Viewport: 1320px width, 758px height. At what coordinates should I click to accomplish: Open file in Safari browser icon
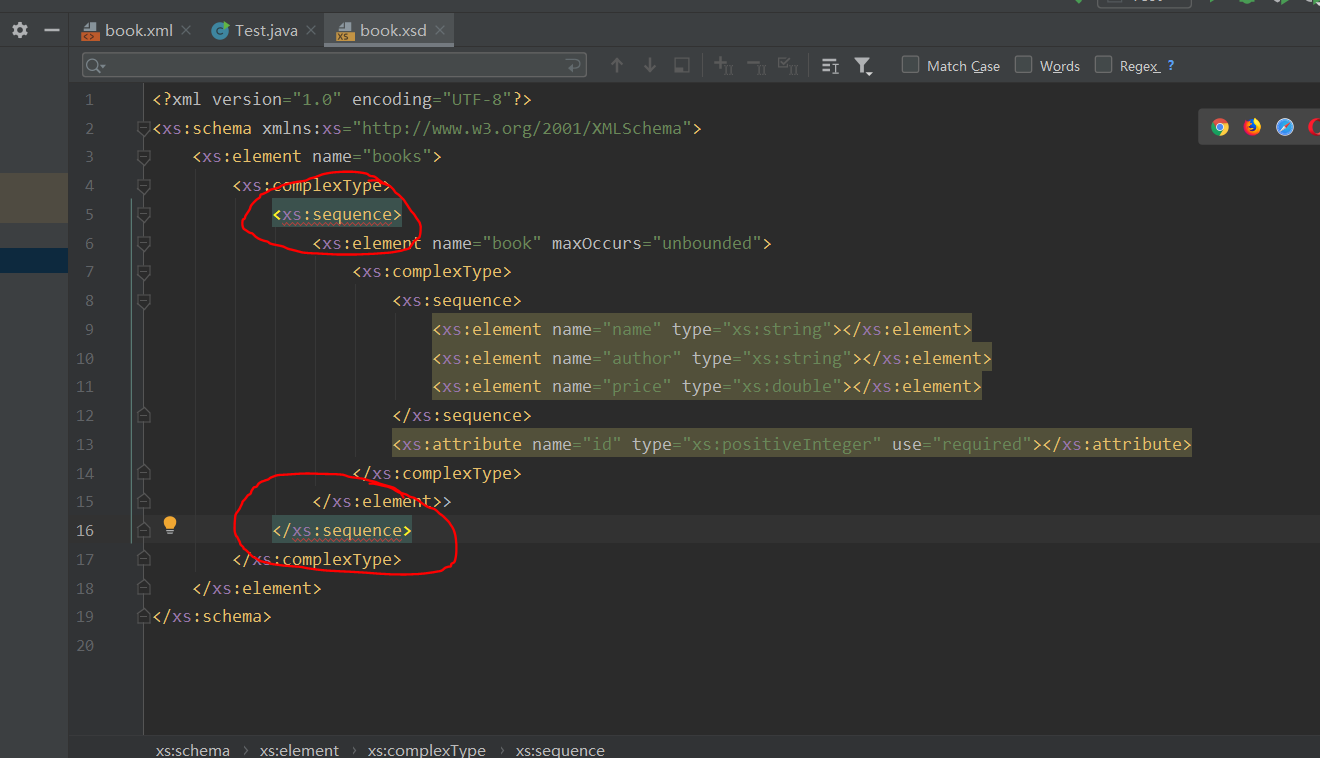tap(1285, 127)
